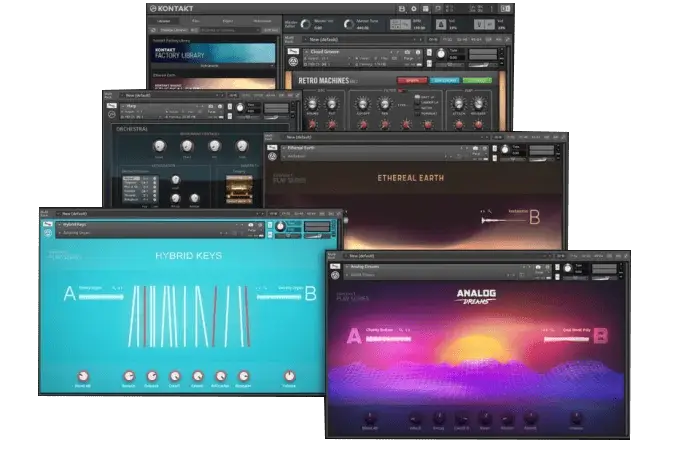Toggle layer B in Analog Dreams
Image resolution: width=700 pixels, height=450 pixels.
pyautogui.click(x=601, y=335)
